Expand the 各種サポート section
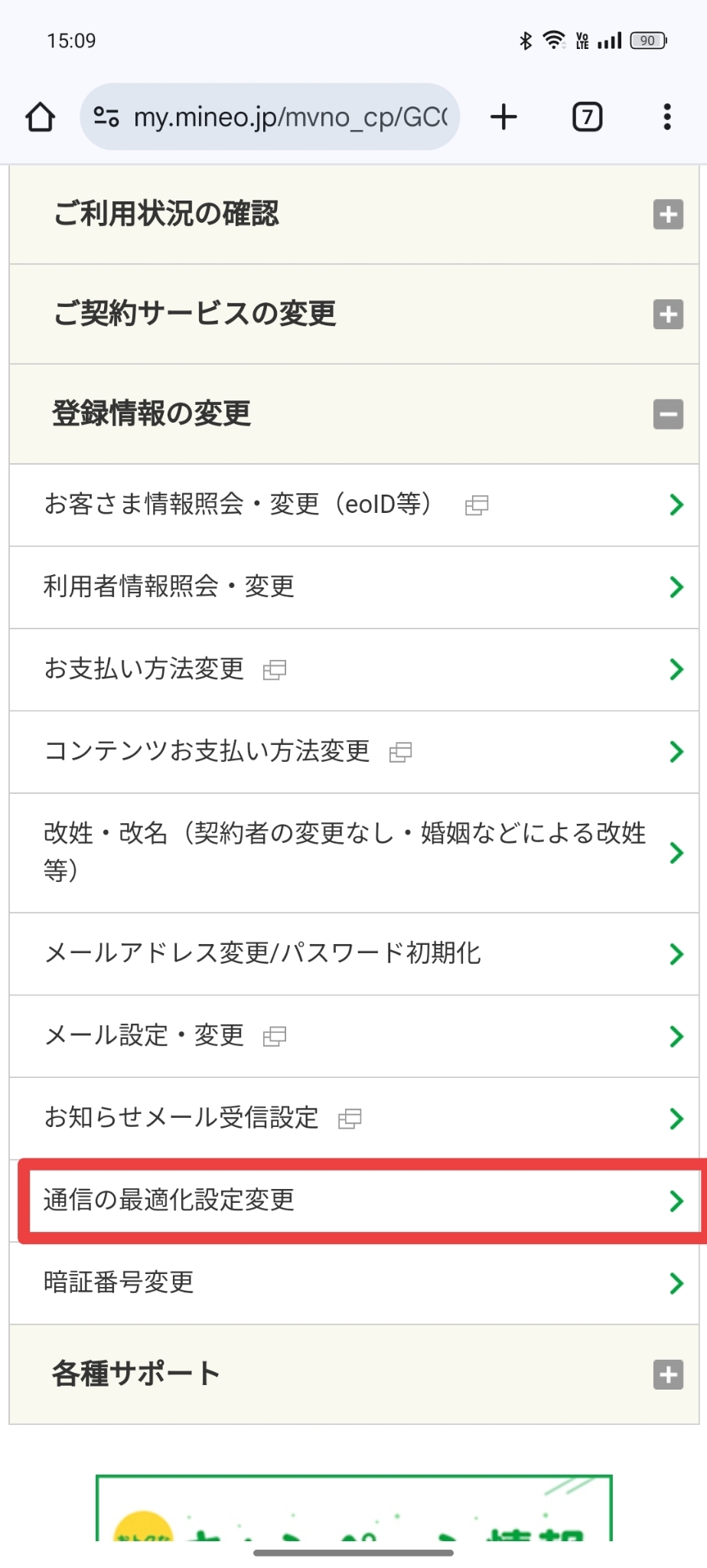707x1568 pixels. (668, 1374)
